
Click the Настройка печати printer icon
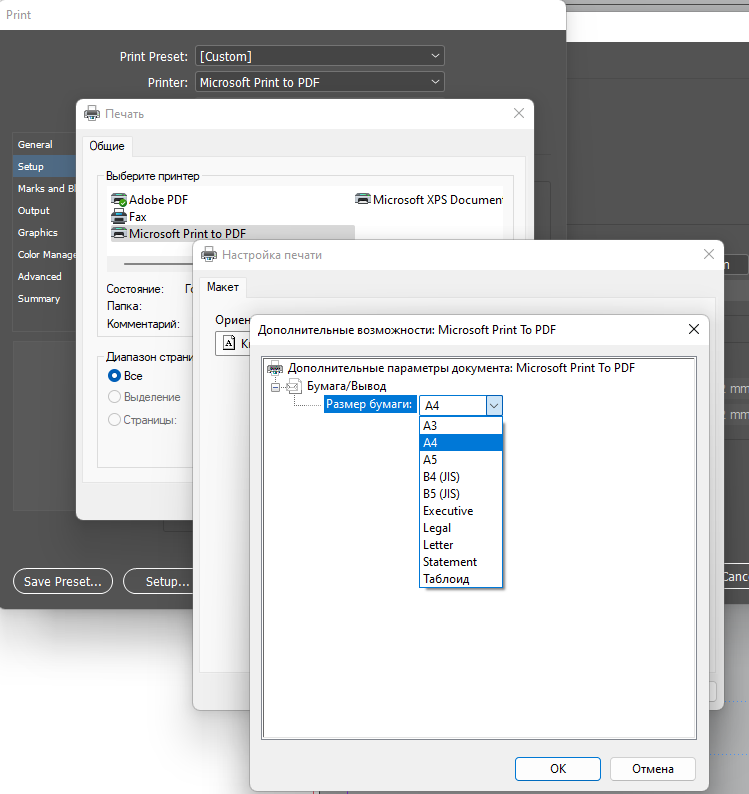[209, 254]
